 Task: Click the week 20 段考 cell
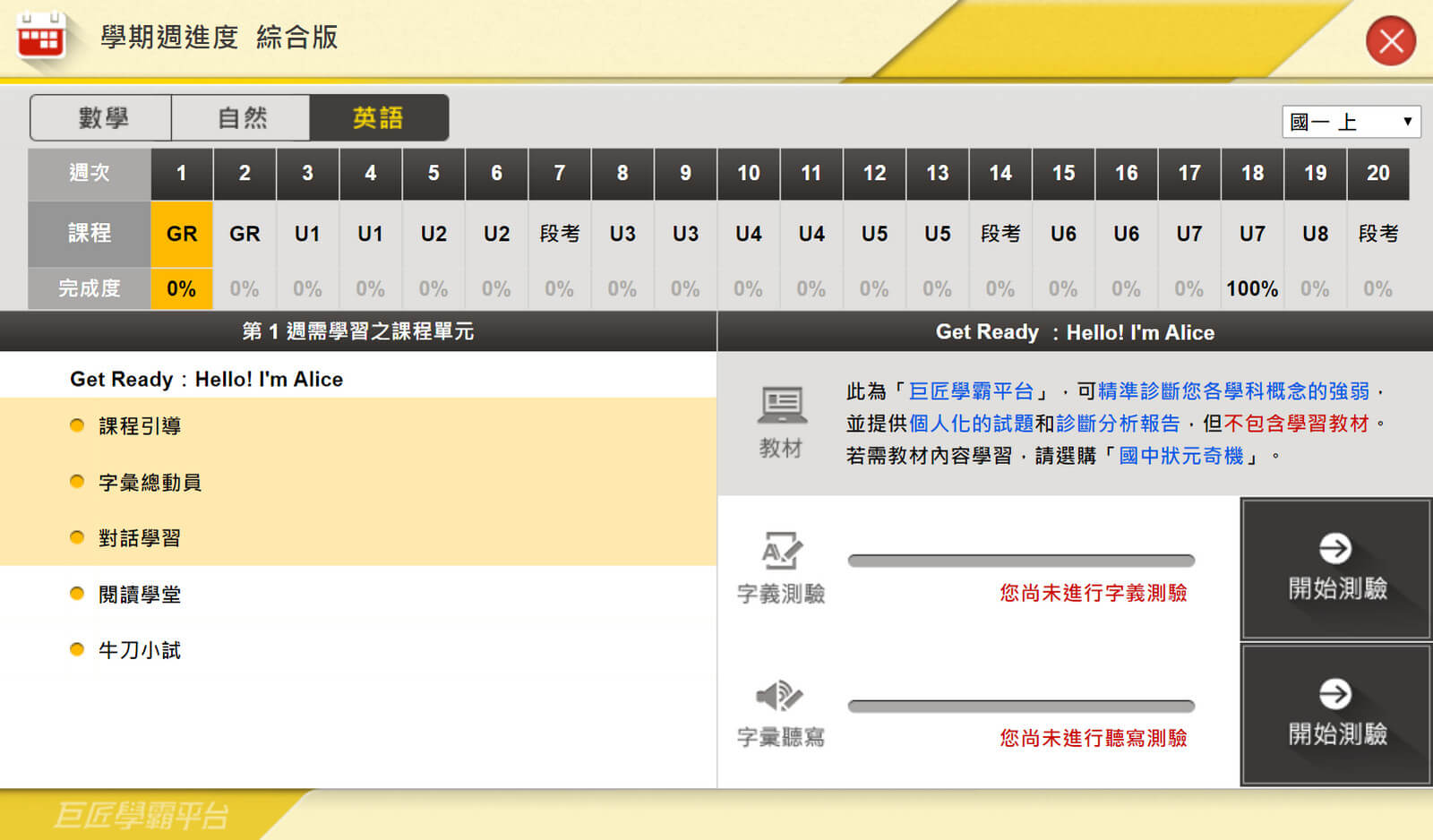coord(1378,234)
